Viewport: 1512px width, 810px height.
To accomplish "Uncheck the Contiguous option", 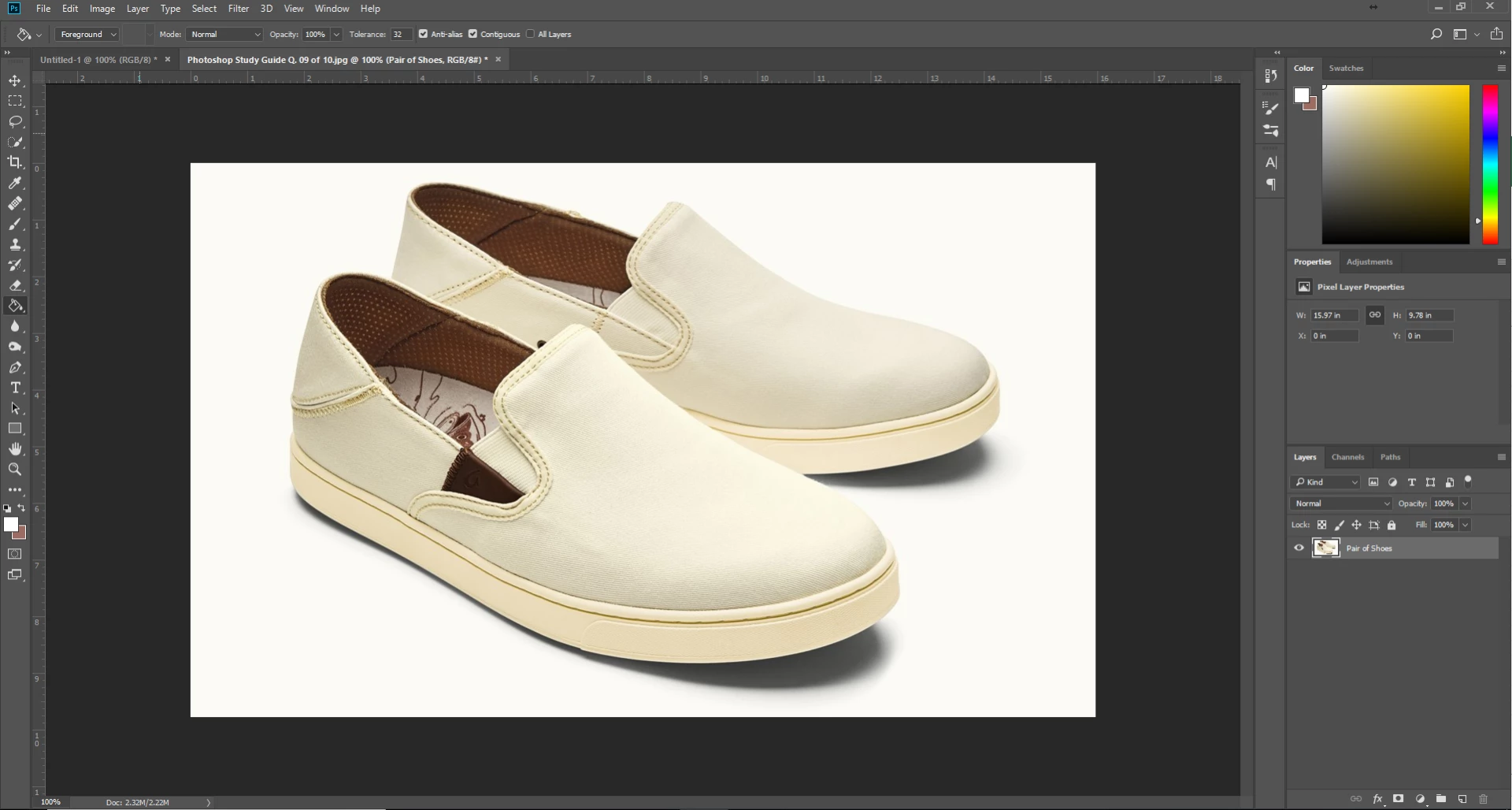I will point(473,34).
